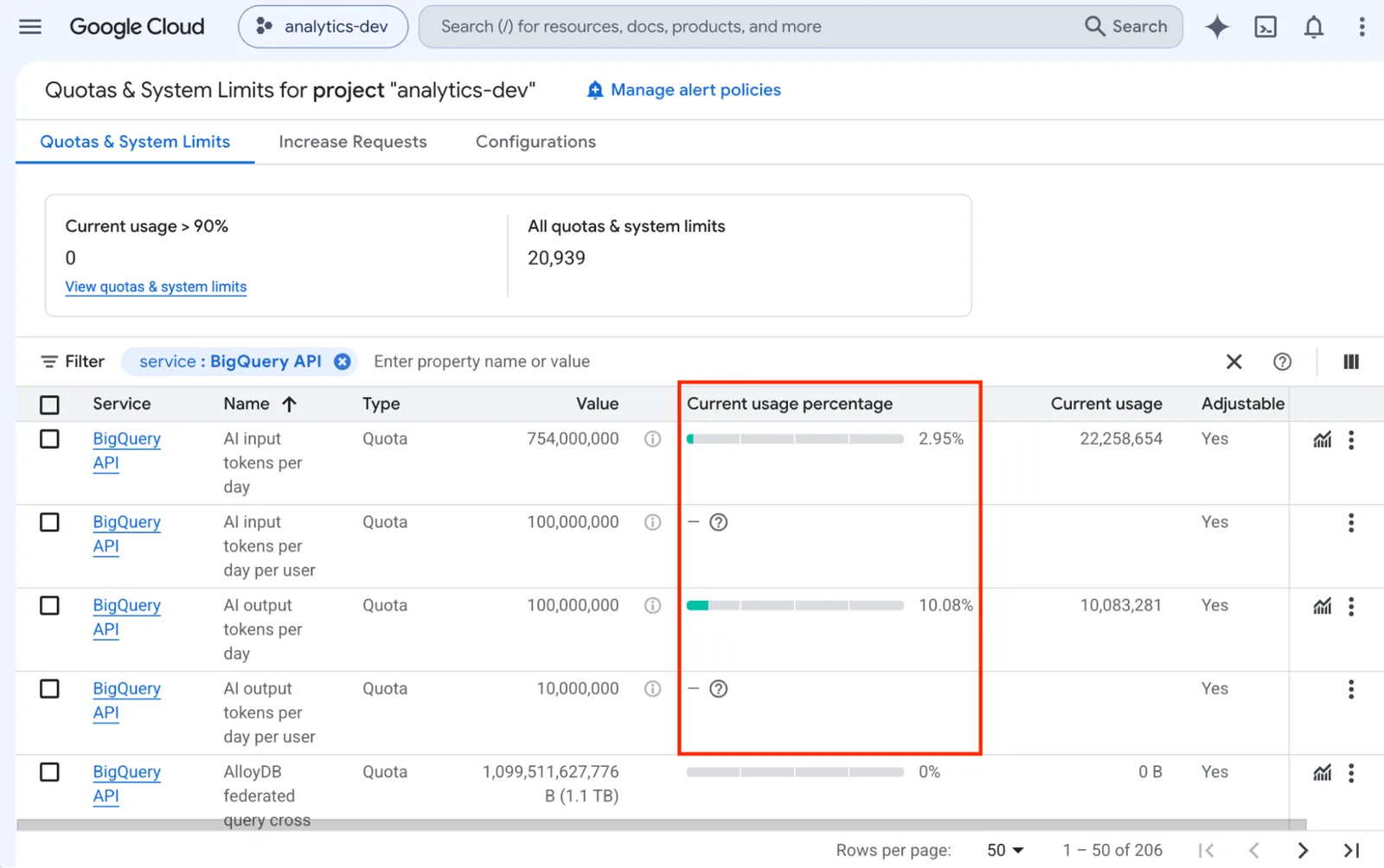Open the top bar three-dot menu

1362,27
